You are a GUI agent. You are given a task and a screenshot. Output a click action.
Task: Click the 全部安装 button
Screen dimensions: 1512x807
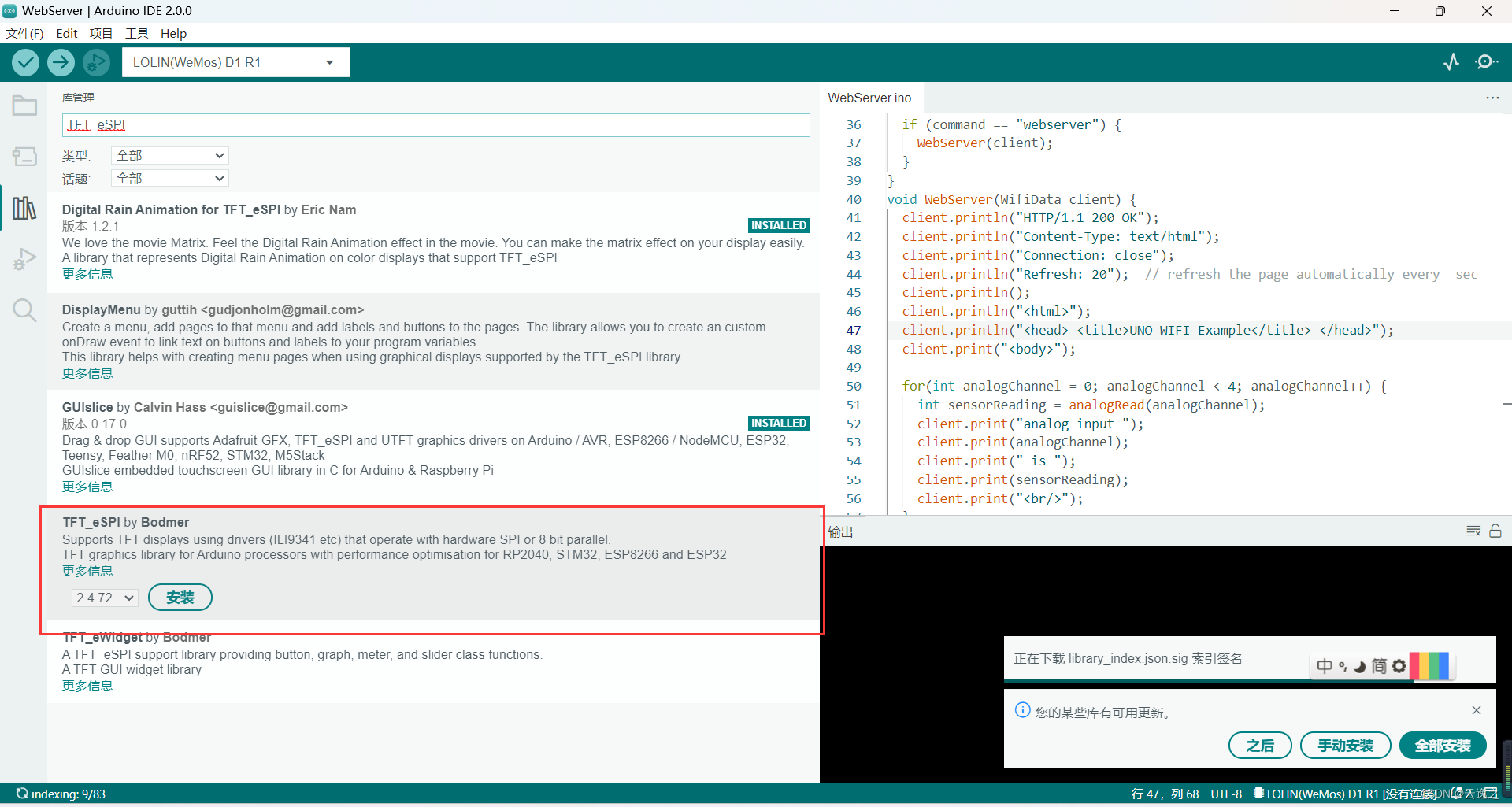[x=1443, y=745]
